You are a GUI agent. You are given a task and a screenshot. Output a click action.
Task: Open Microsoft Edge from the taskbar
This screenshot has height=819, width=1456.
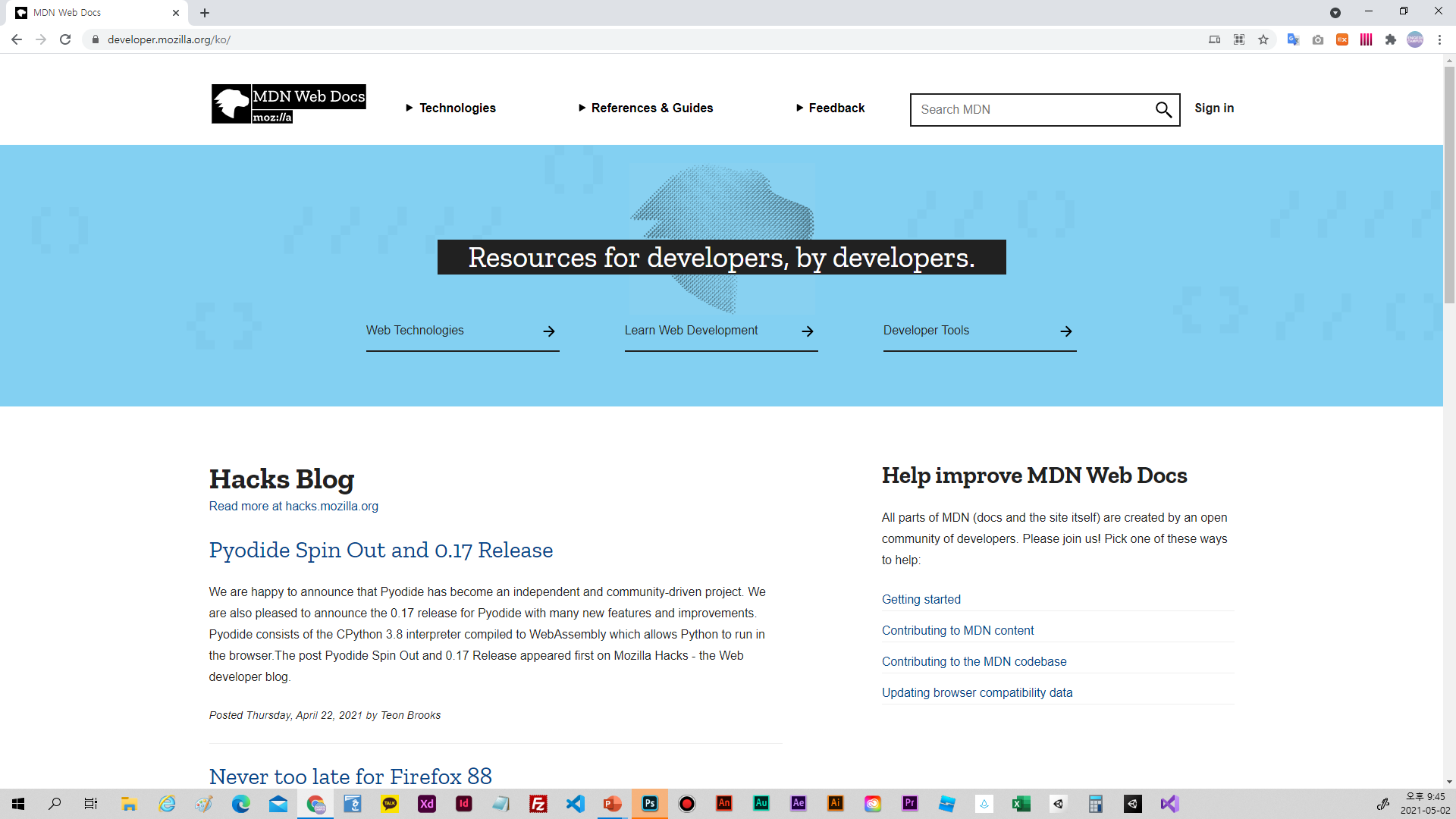point(241,804)
